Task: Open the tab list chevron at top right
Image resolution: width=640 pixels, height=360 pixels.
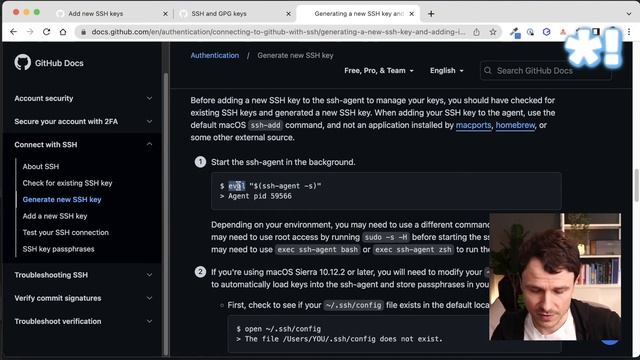Action: pos(629,13)
